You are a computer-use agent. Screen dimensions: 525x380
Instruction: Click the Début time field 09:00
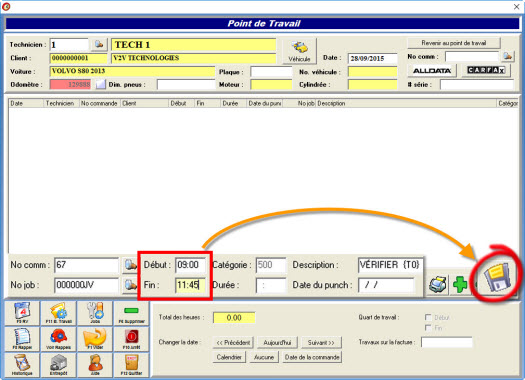[190, 265]
